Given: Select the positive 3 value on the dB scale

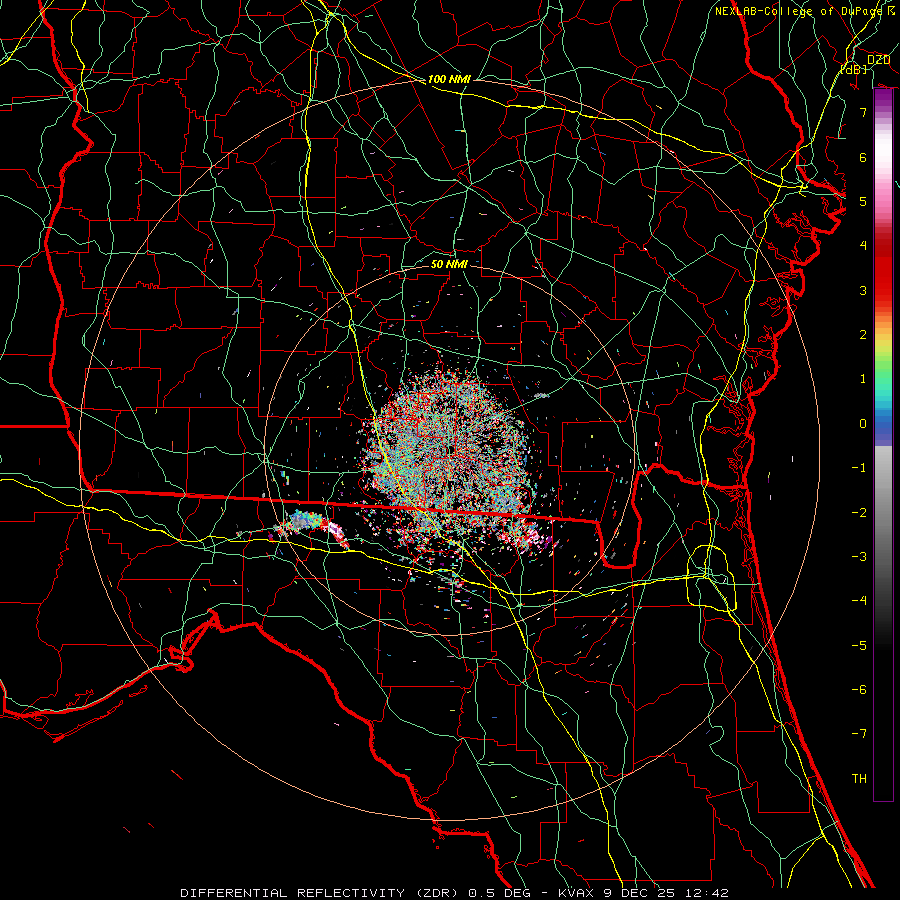Looking at the screenshot, I should (863, 290).
